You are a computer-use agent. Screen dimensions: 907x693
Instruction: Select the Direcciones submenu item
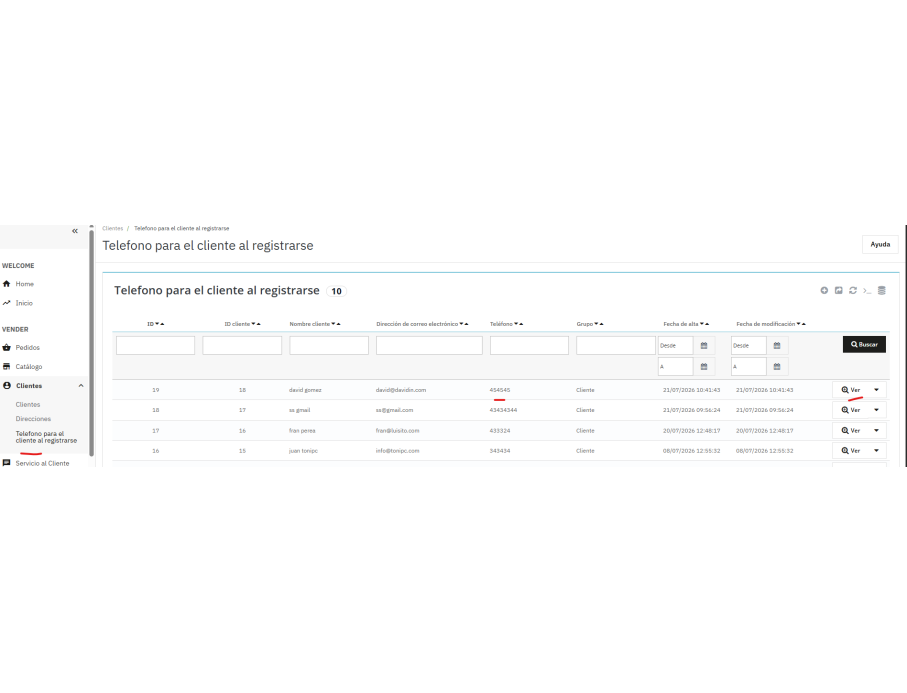point(33,419)
